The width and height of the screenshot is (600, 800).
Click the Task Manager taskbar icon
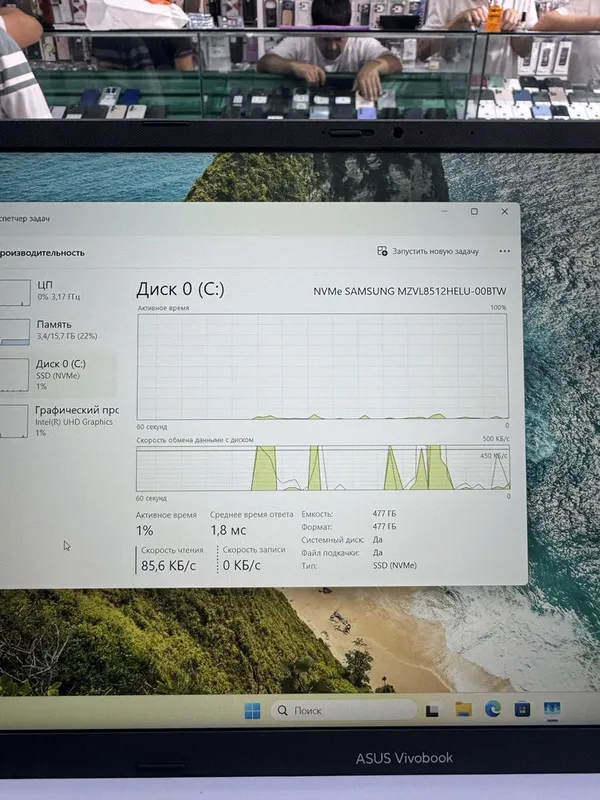pos(552,709)
